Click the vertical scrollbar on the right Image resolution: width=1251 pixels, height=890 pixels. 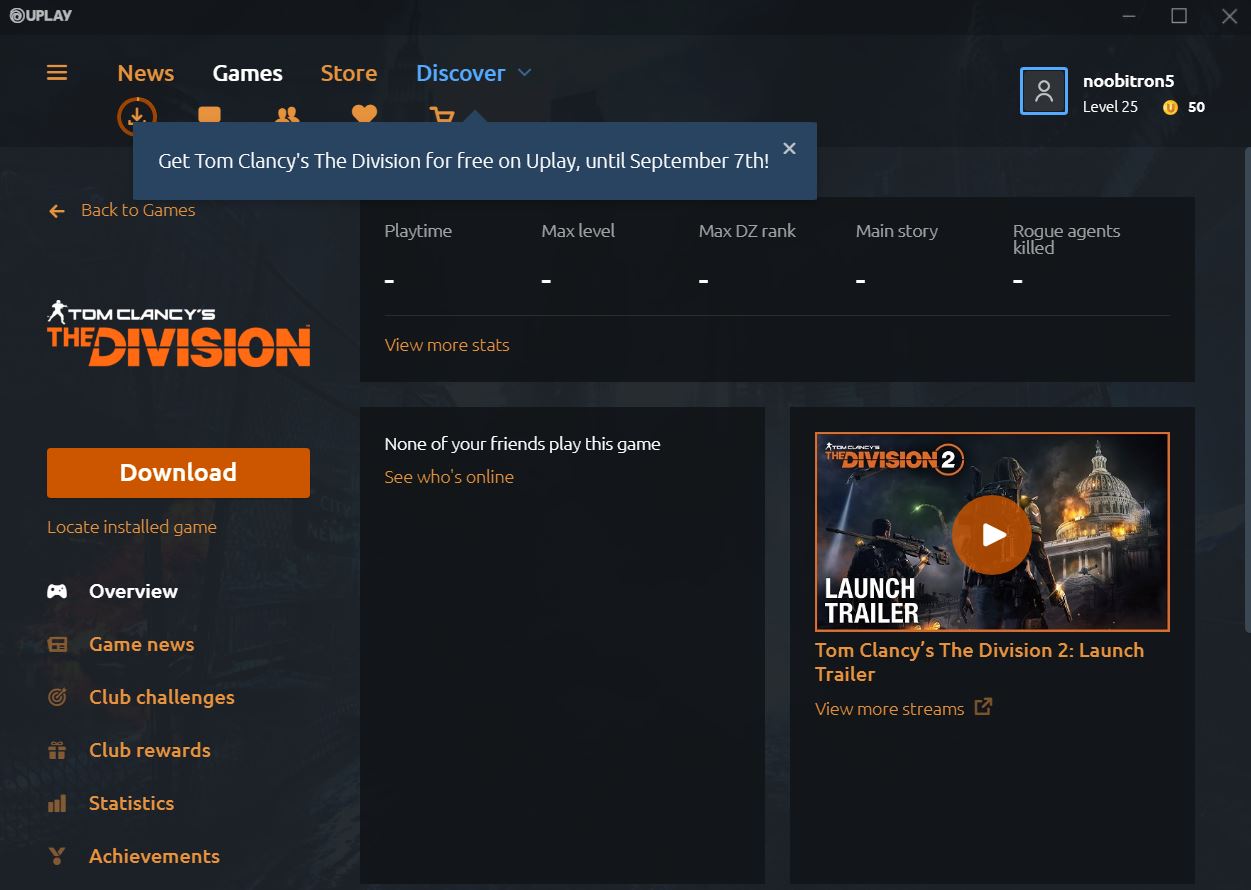pos(1246,390)
